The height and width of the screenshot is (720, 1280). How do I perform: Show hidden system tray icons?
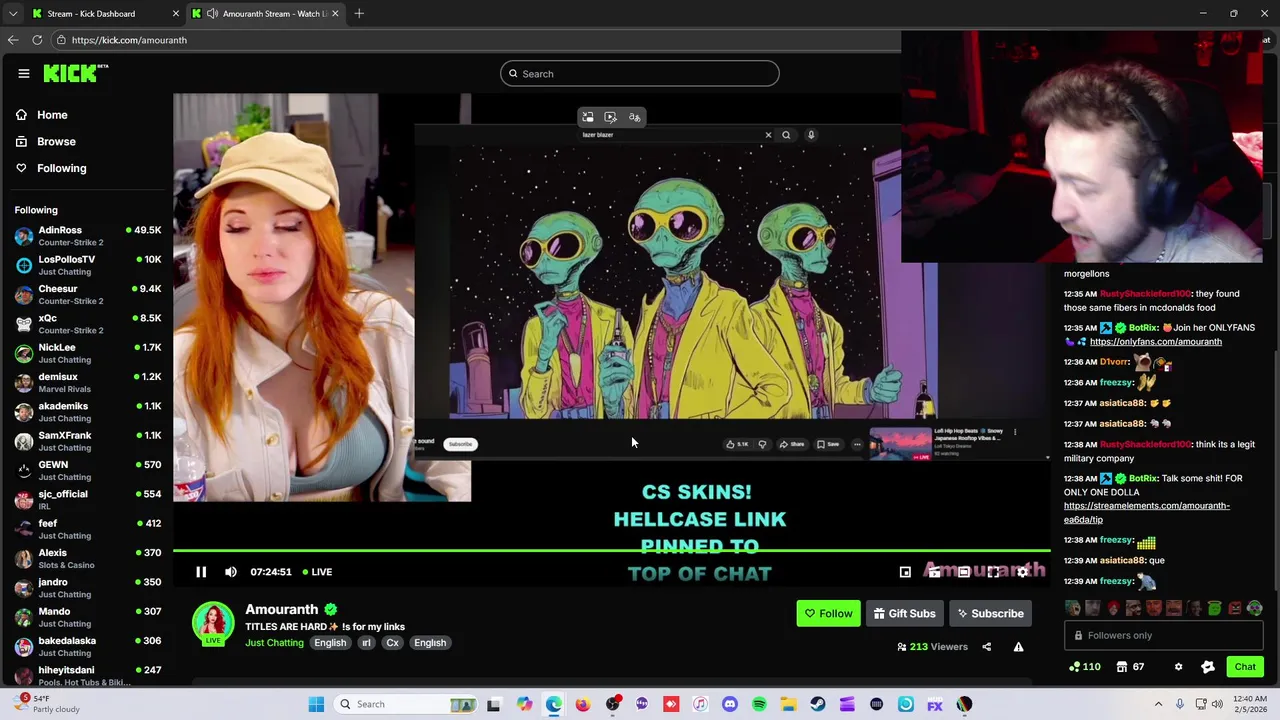click(1158, 704)
